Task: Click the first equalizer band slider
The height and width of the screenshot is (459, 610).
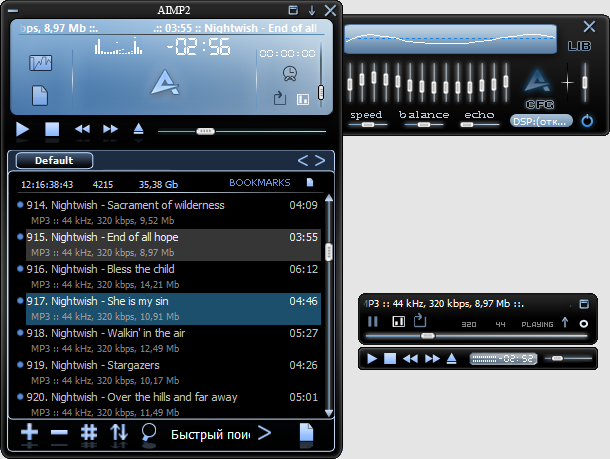Action: tap(350, 82)
